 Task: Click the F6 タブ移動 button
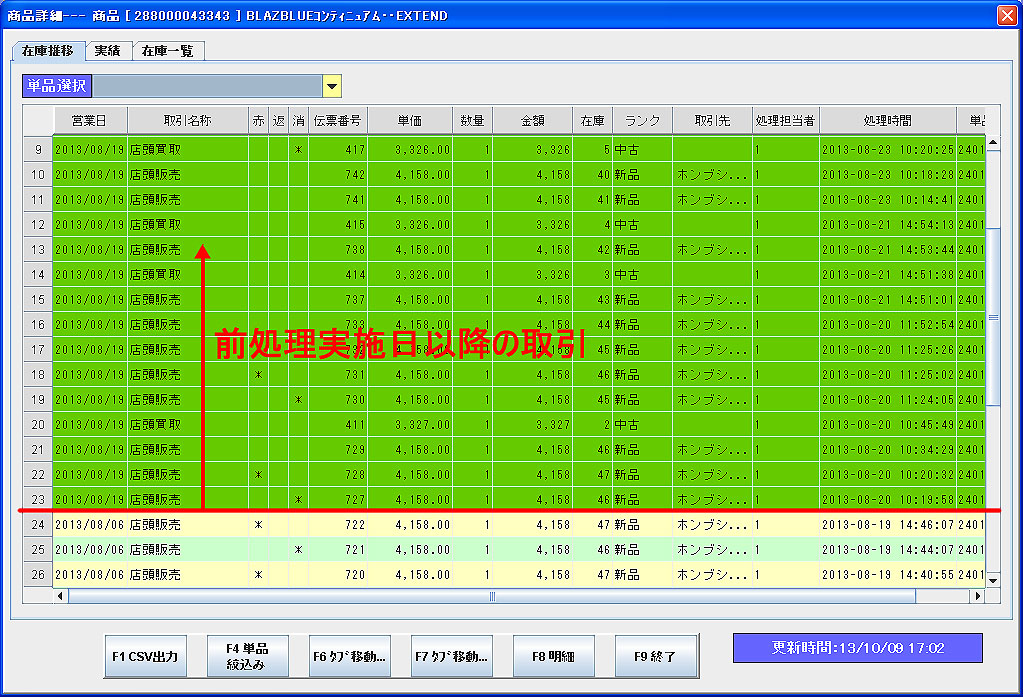(349, 657)
